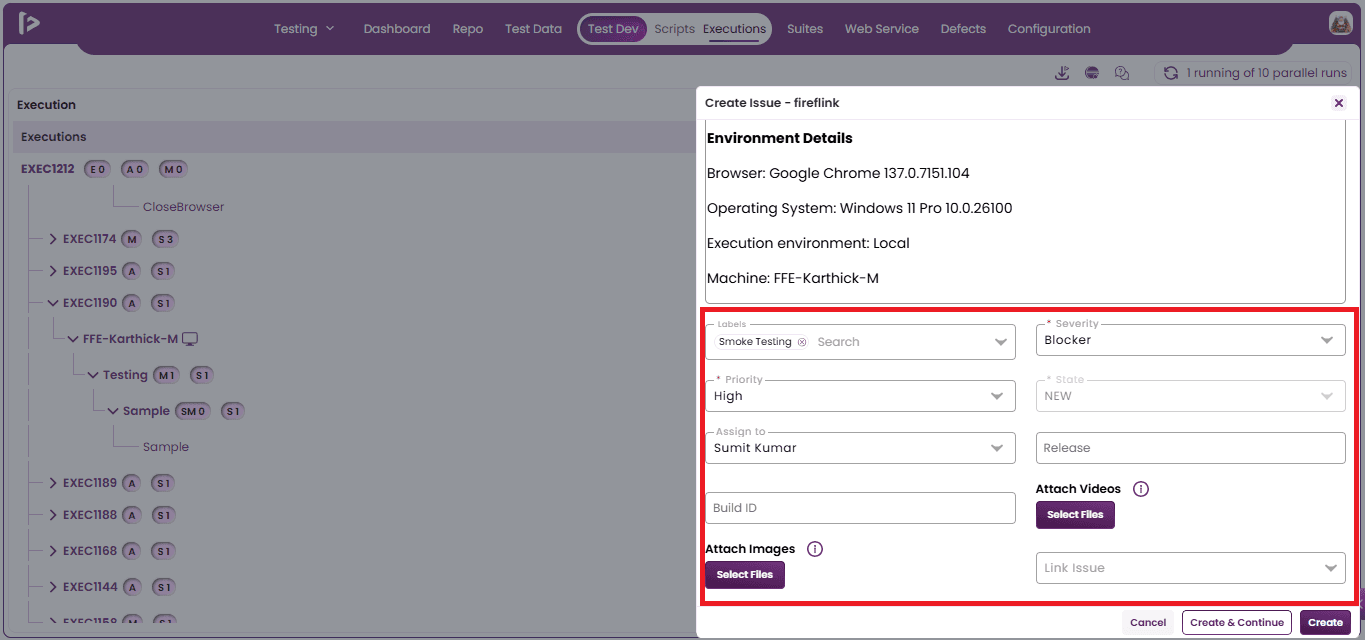The height and width of the screenshot is (640, 1365).
Task: Click Select Files under Attach Videos
Action: pos(1075,515)
